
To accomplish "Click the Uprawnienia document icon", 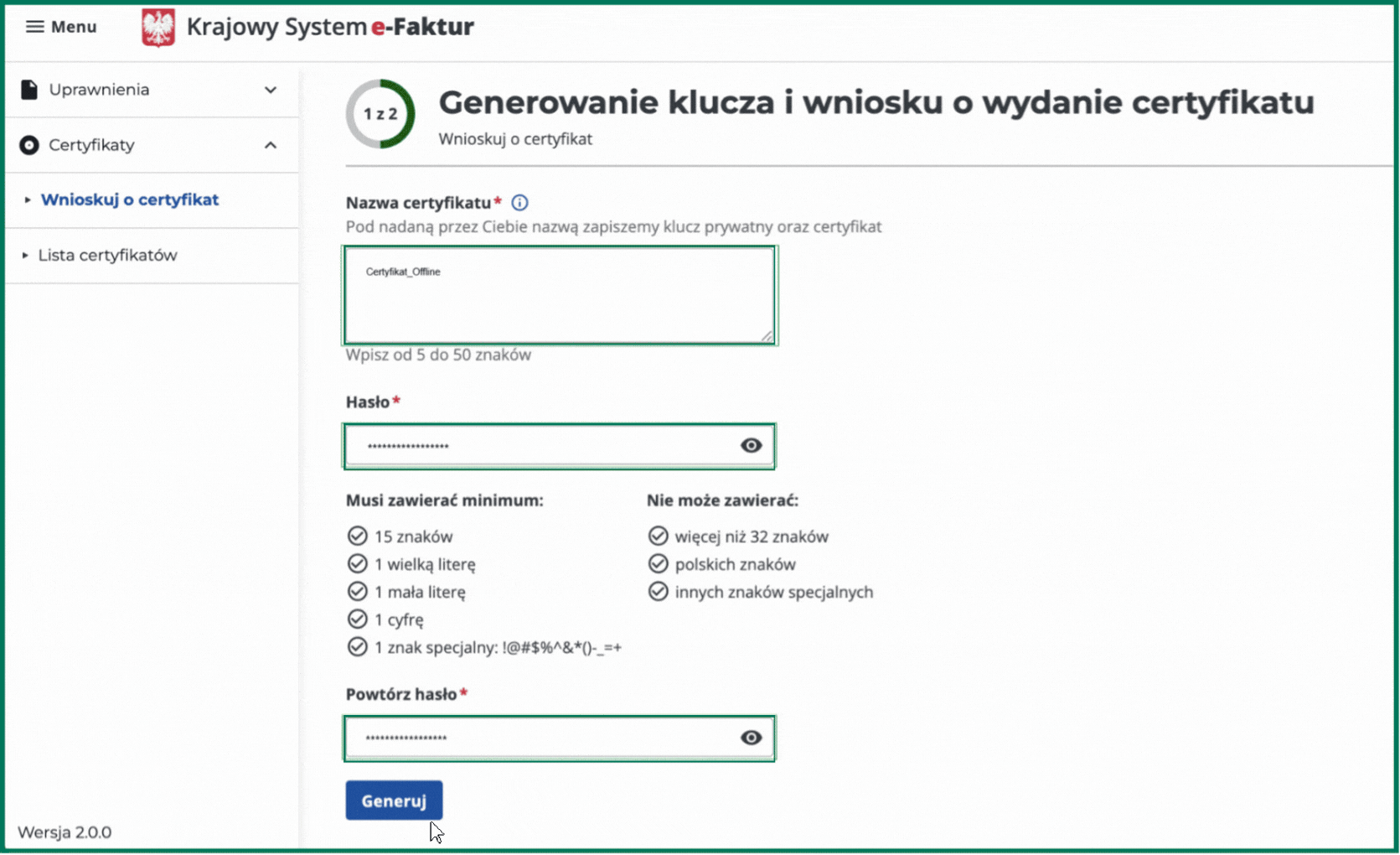I will point(29,90).
